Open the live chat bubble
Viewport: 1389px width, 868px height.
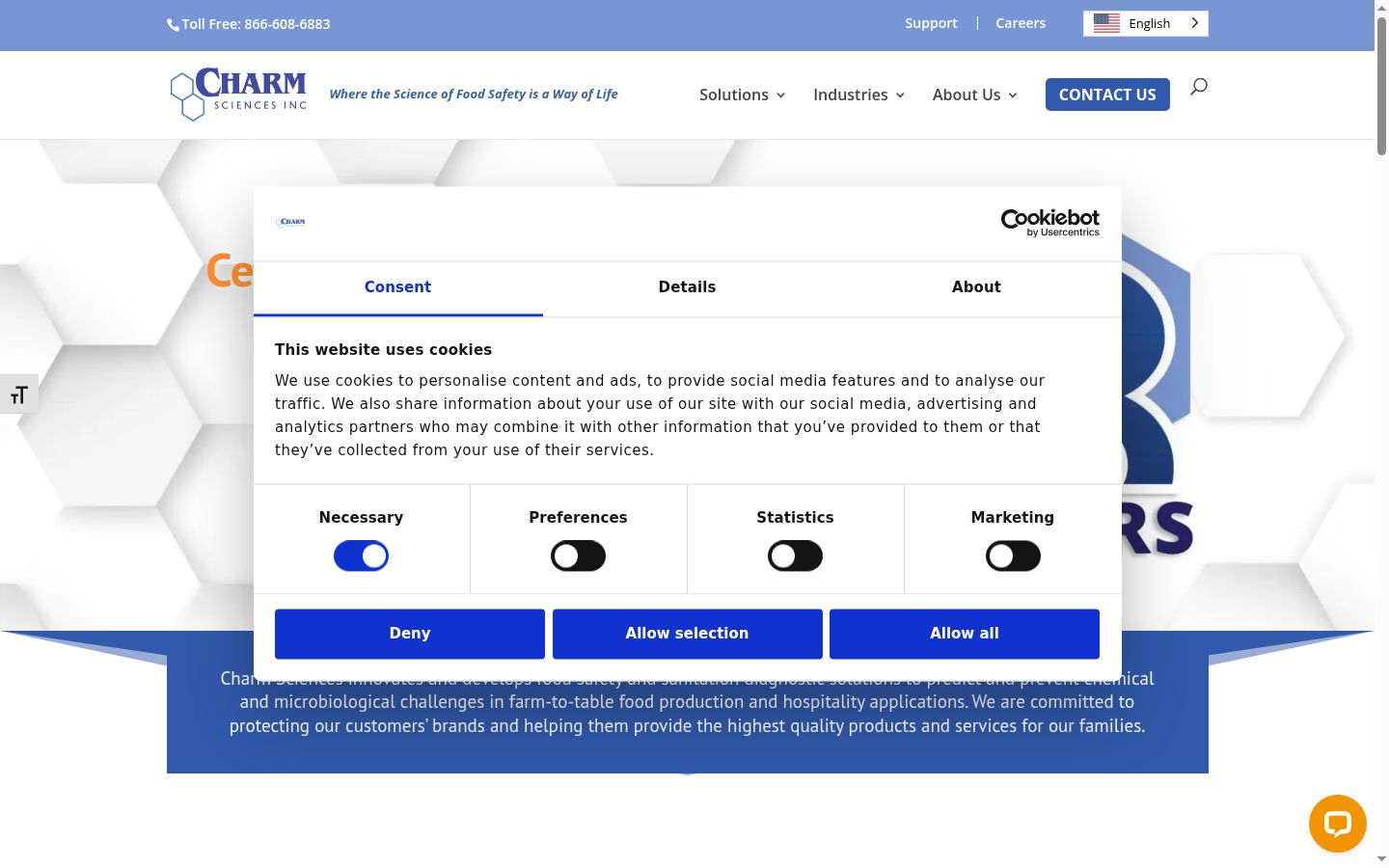(1337, 823)
